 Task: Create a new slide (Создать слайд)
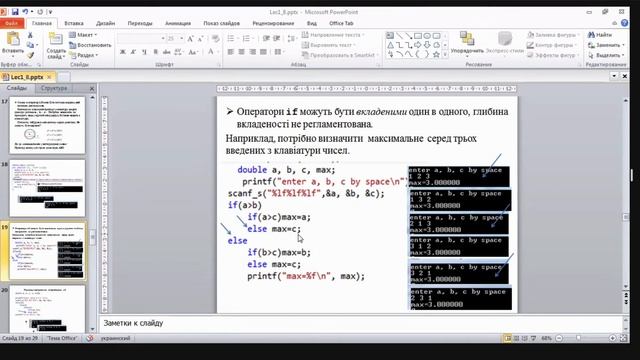56,45
